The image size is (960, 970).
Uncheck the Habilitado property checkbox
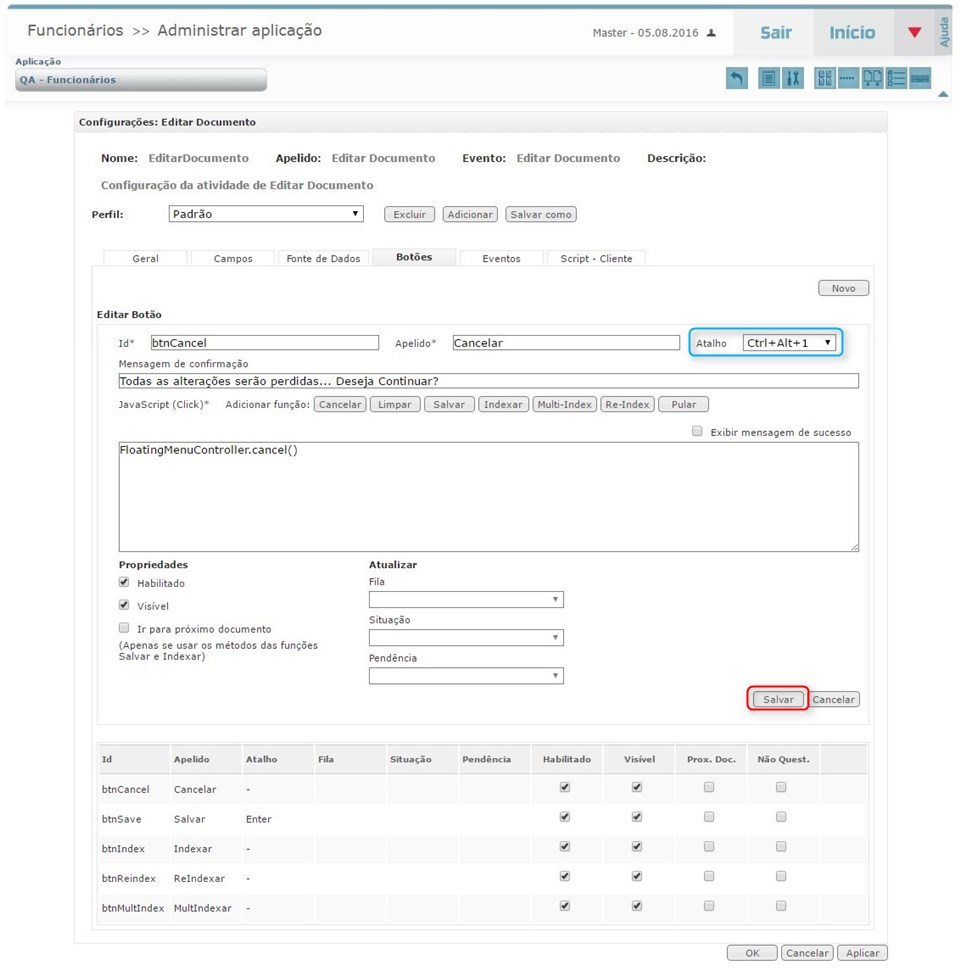point(124,582)
